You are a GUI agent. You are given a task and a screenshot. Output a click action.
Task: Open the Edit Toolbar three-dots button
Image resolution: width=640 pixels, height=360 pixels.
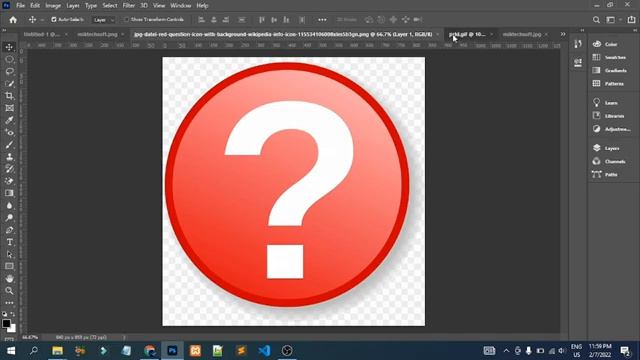9,303
